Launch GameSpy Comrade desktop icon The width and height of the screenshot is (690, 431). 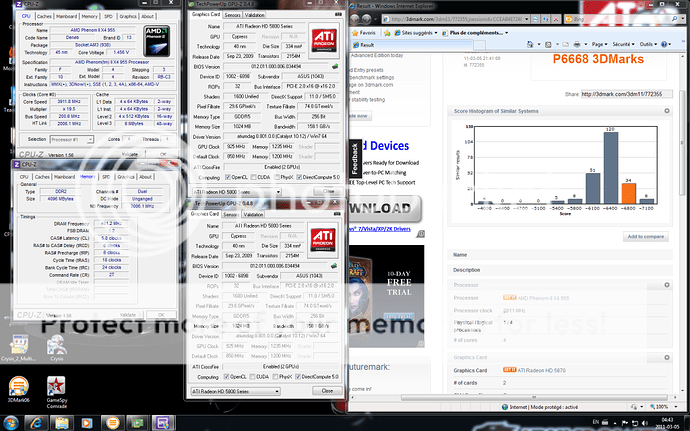pos(58,388)
